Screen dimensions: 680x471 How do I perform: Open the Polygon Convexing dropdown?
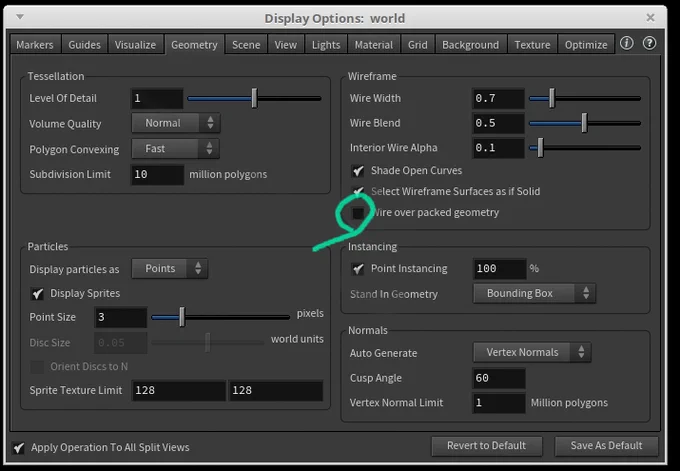click(176, 149)
